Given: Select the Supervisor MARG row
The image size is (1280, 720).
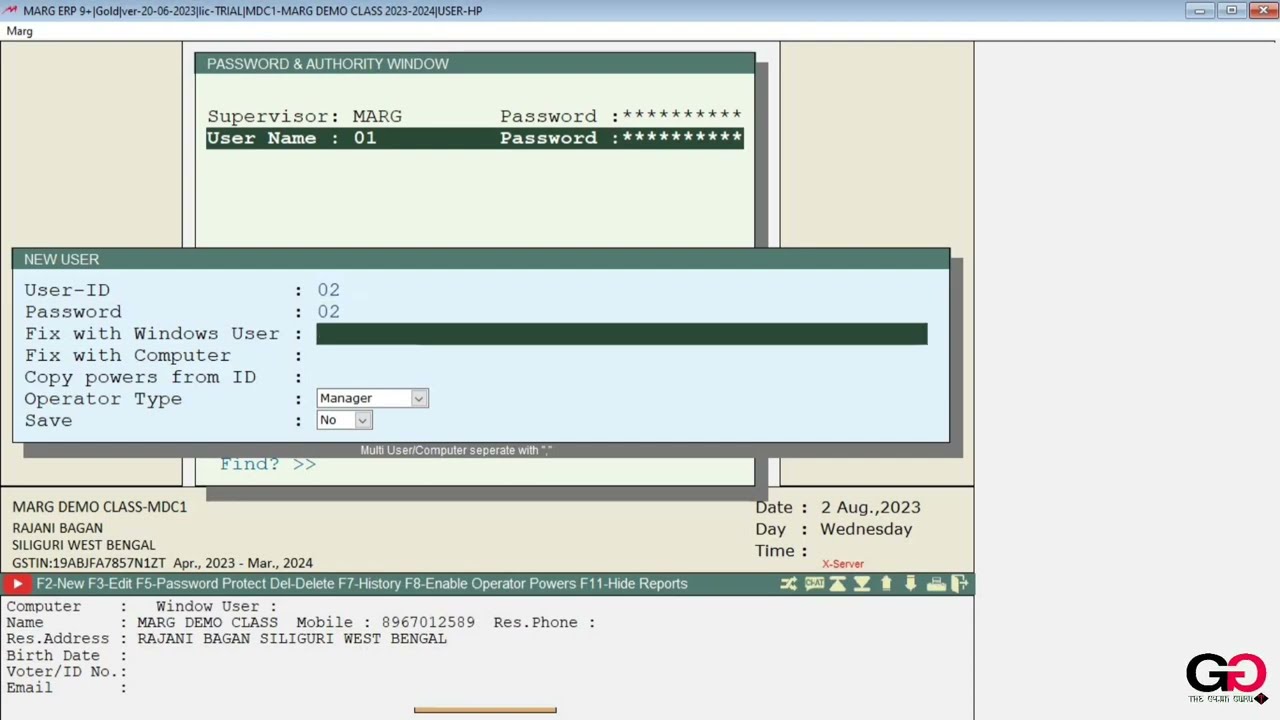Looking at the screenshot, I should pyautogui.click(x=474, y=116).
